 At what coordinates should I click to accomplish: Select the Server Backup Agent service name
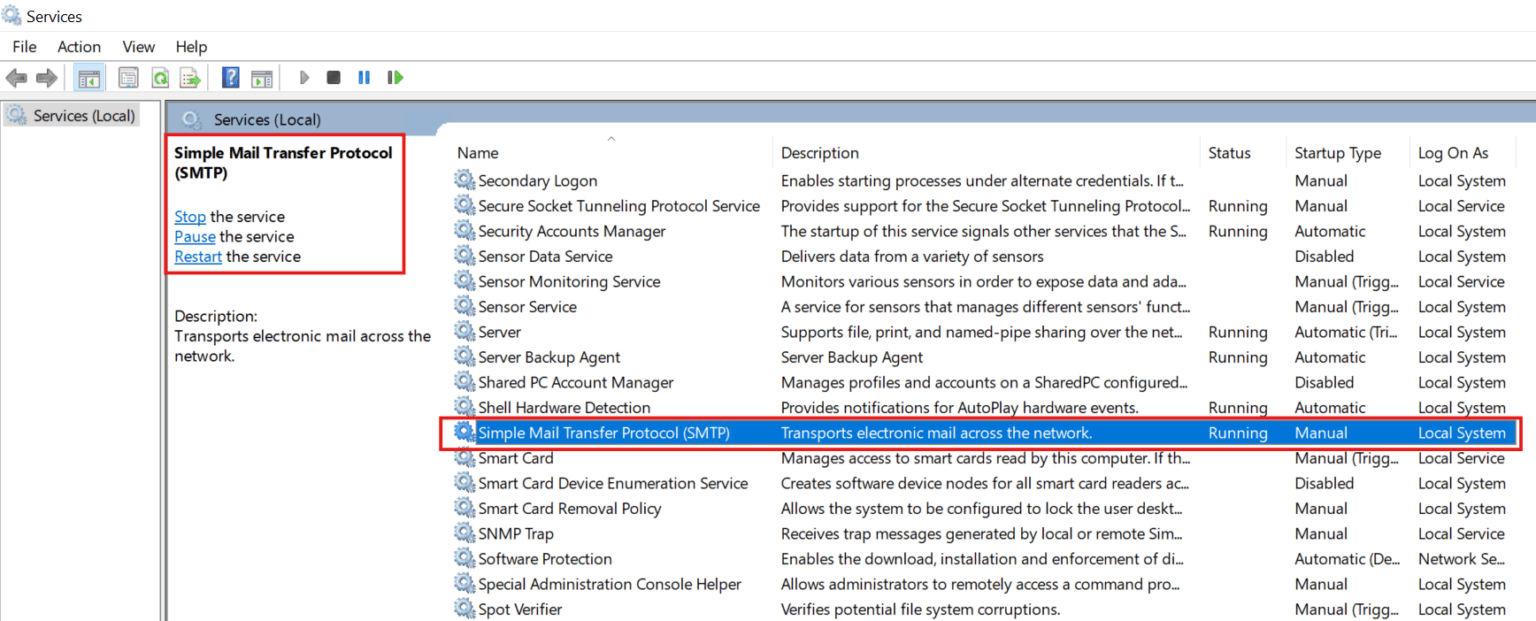point(549,357)
